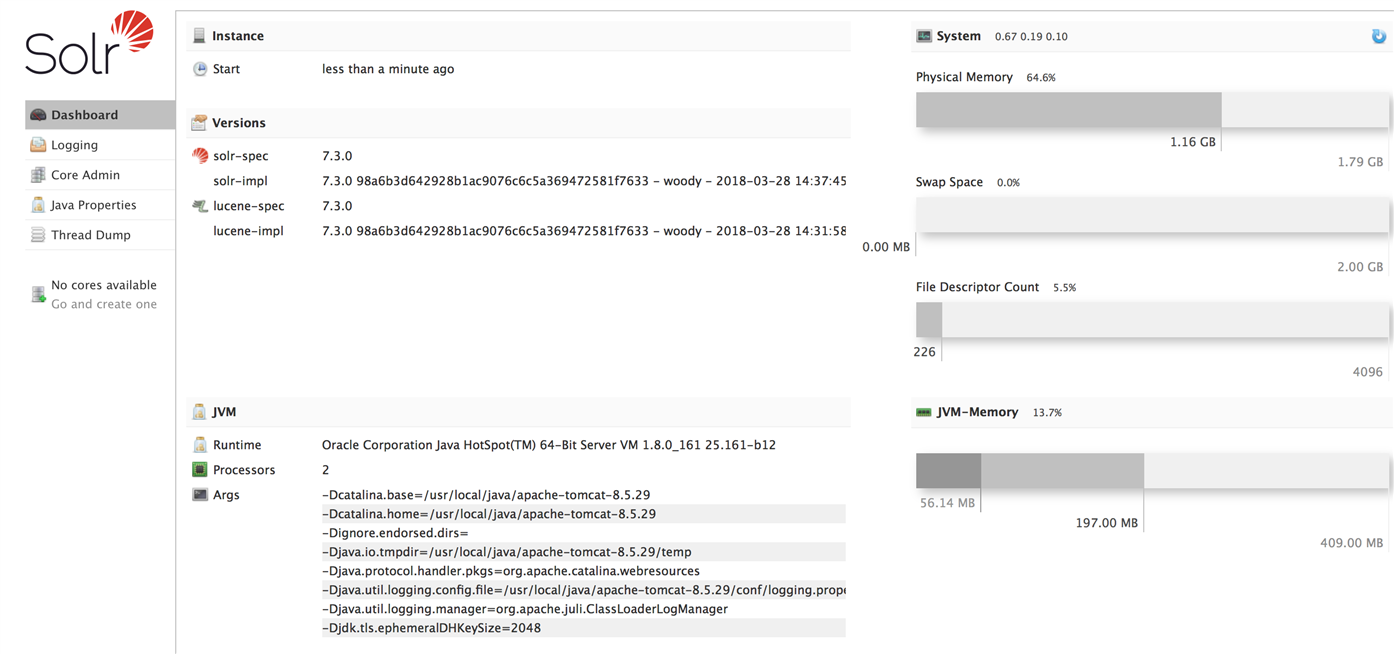Viewport: 1394px width, 654px height.
Task: Click the Solr logo
Action: coord(89,43)
